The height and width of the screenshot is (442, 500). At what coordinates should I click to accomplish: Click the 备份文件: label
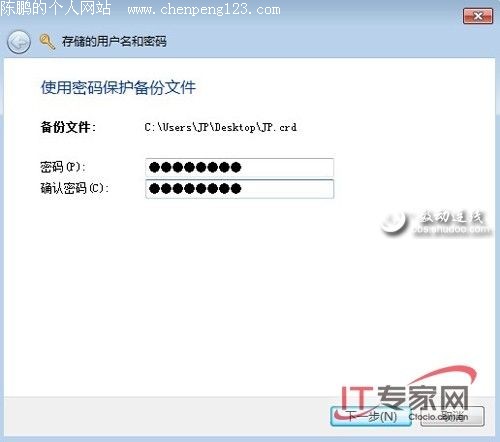68,127
